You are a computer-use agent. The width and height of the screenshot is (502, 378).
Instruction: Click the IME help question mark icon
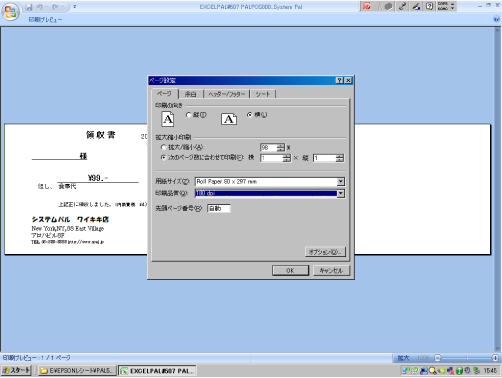click(429, 6)
